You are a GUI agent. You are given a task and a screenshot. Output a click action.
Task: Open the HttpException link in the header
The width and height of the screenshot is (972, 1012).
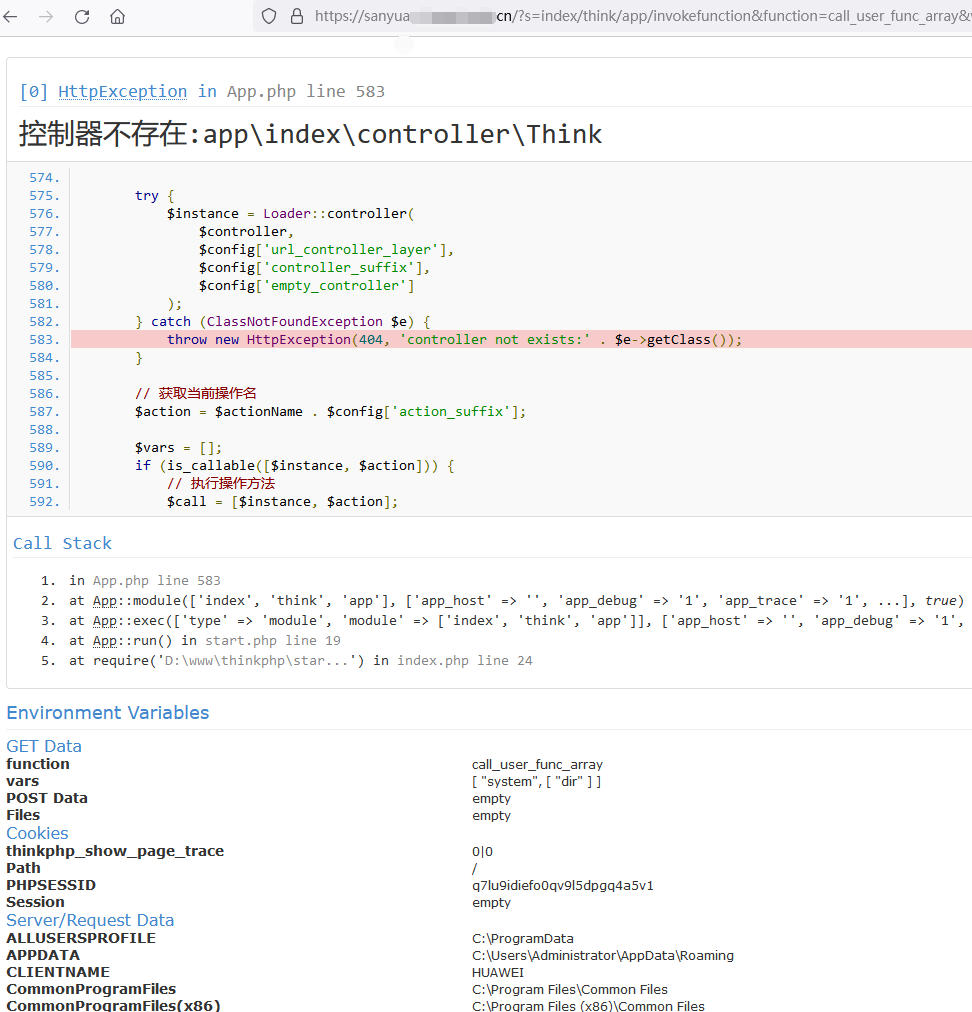123,92
